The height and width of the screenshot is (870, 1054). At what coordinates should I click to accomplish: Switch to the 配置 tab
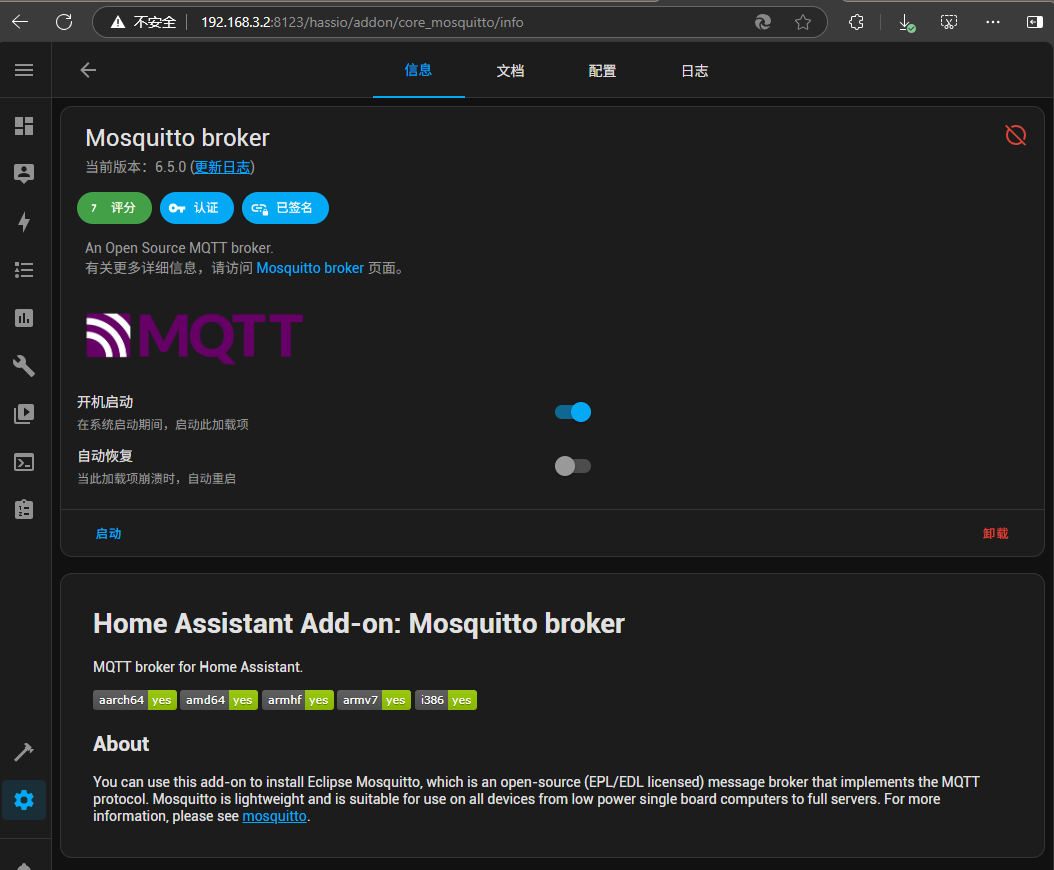602,71
